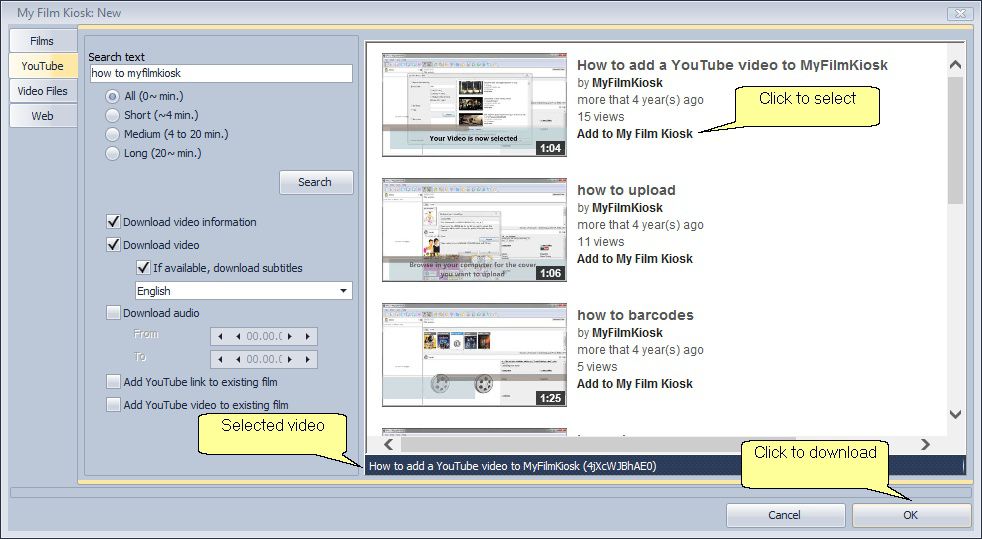The image size is (982, 539).
Task: Uncheck Download video information
Action: [x=113, y=222]
